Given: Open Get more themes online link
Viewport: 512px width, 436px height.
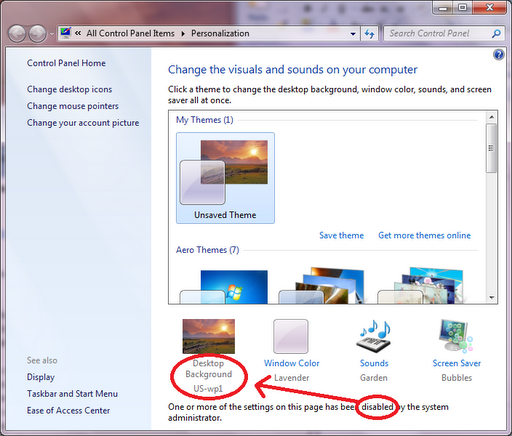Looking at the screenshot, I should (424, 235).
